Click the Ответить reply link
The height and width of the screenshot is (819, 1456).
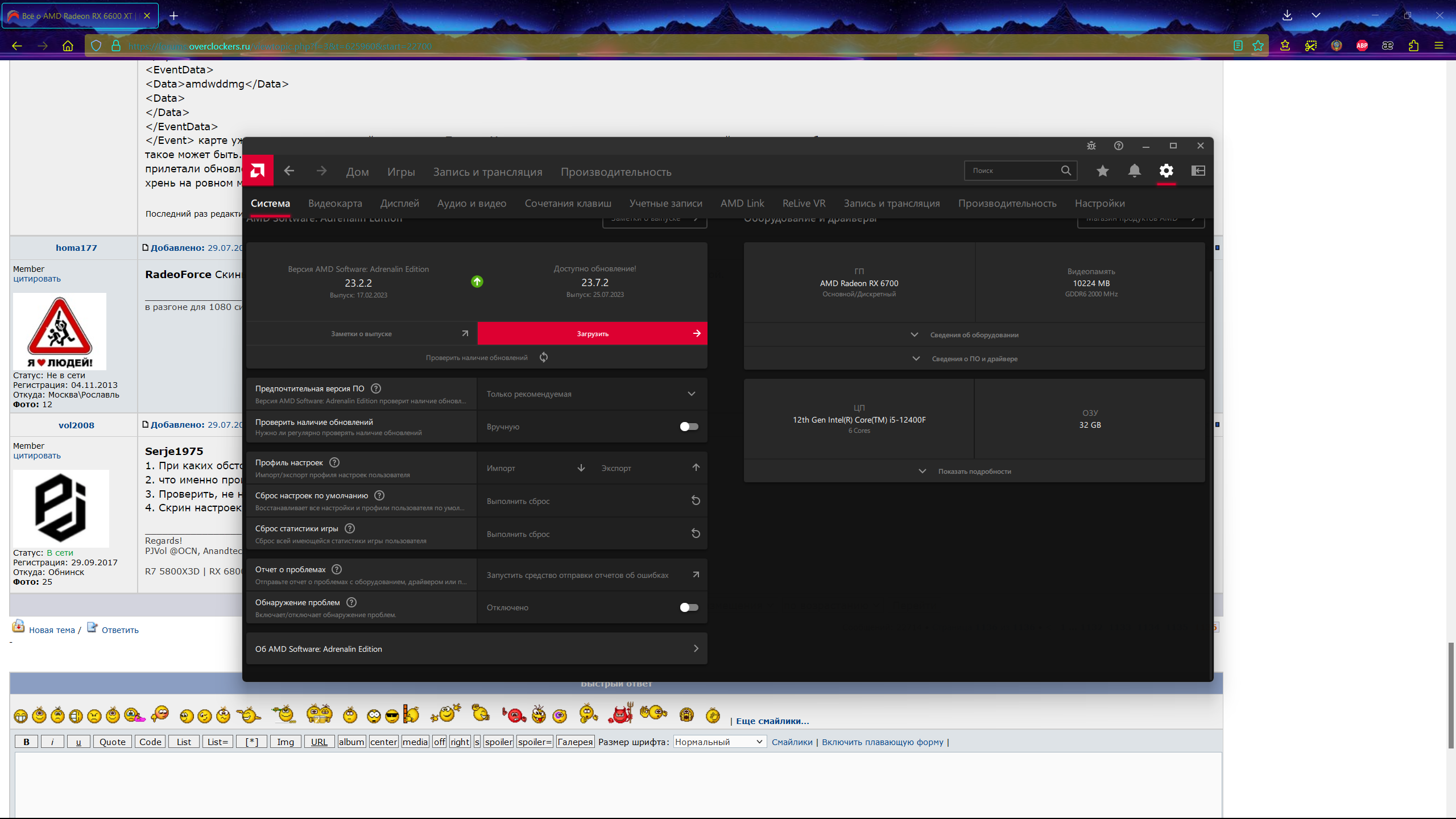120,630
